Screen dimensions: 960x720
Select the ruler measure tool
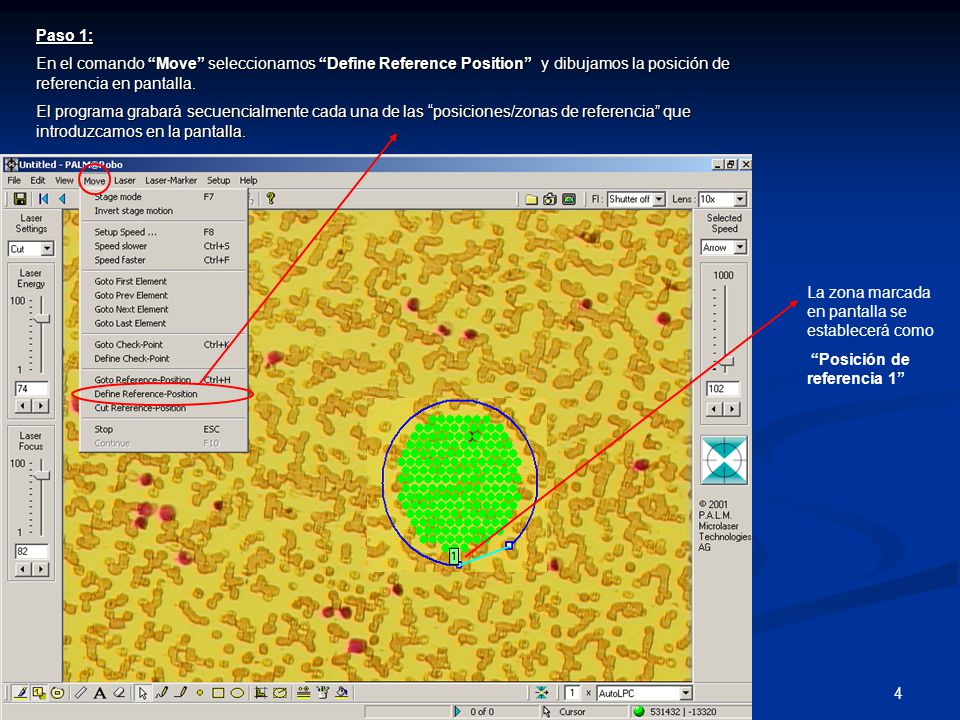(81, 692)
